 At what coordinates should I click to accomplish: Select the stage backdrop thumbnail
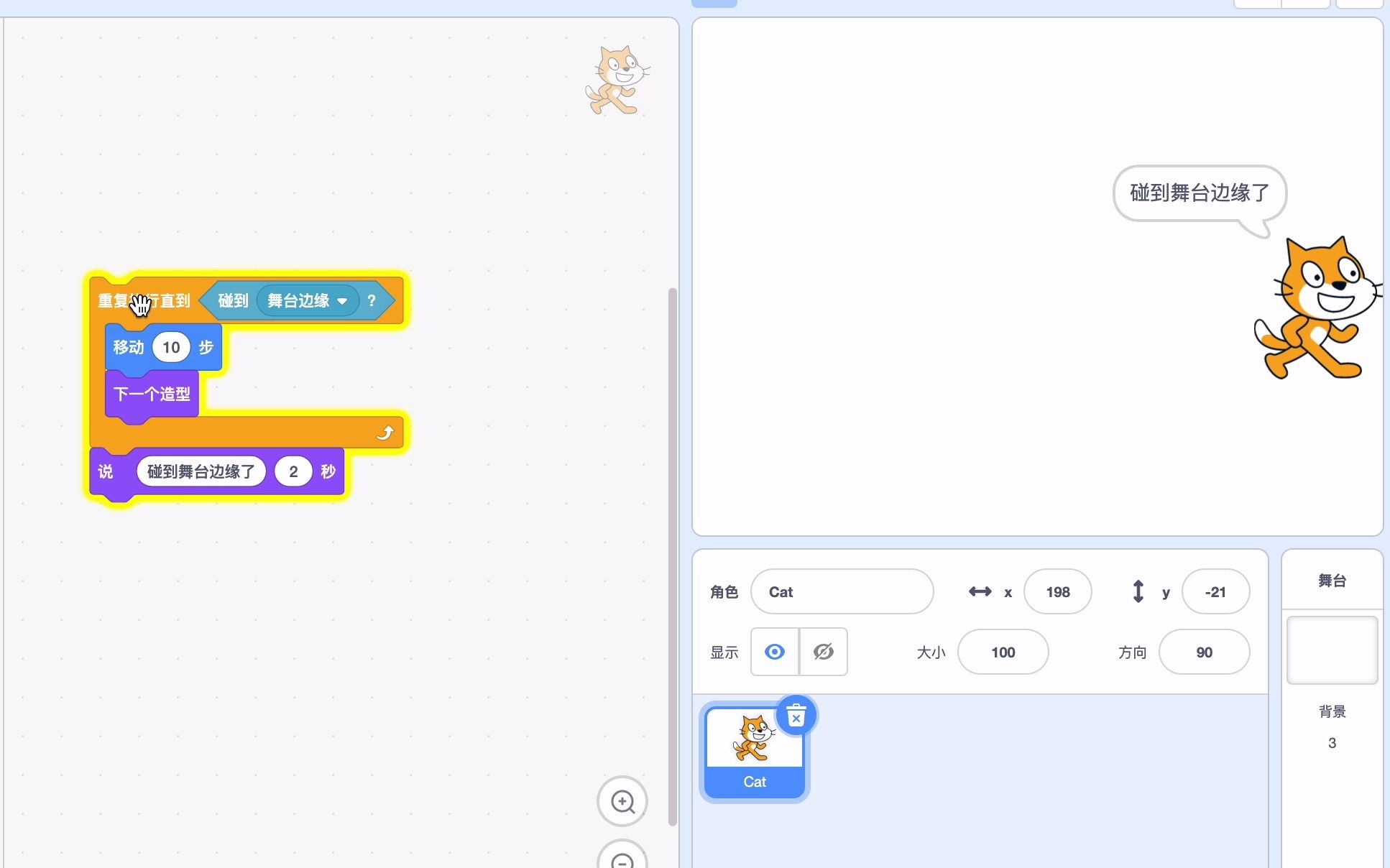pos(1332,650)
